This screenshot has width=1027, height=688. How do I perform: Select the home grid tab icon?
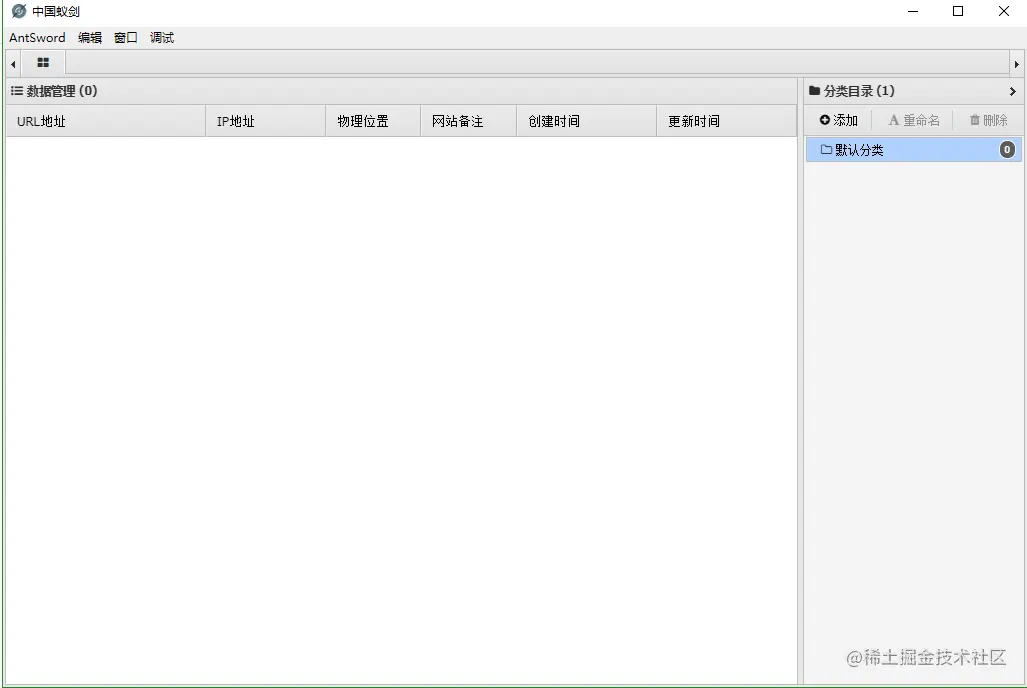43,63
